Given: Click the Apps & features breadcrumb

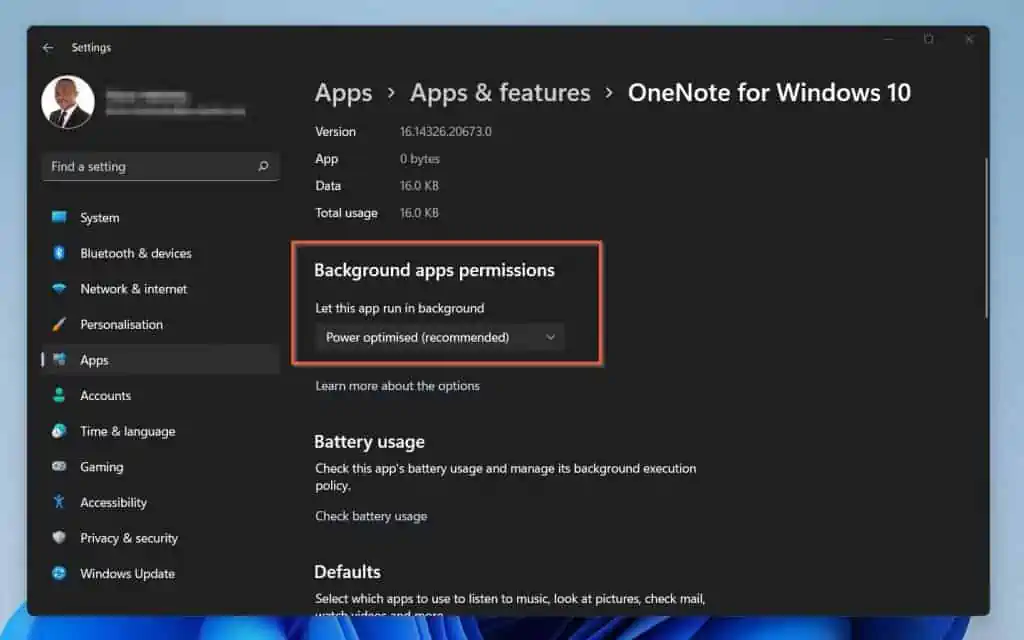Looking at the screenshot, I should pos(500,93).
